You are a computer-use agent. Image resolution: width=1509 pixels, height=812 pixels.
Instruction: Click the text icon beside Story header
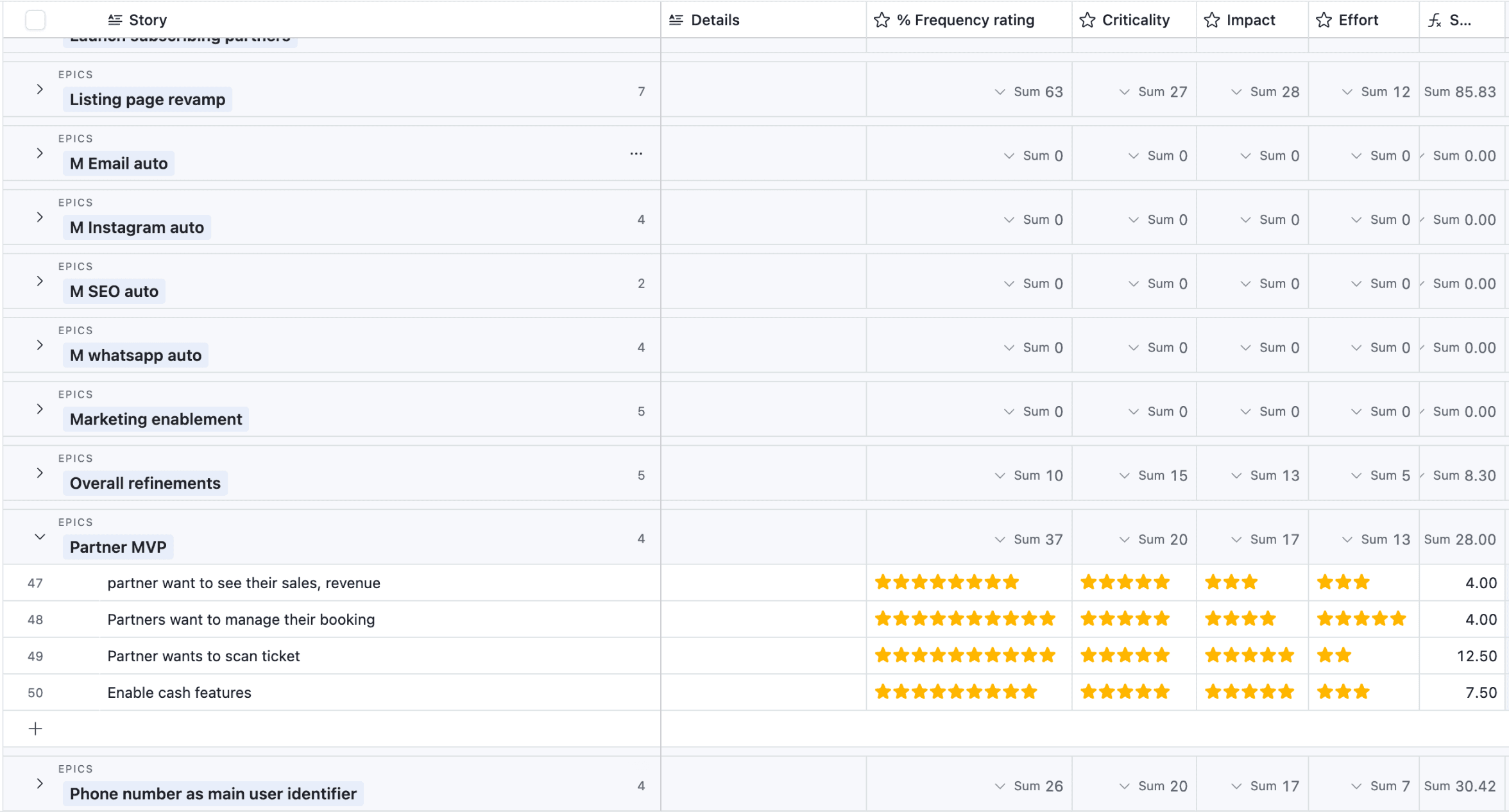pos(115,21)
